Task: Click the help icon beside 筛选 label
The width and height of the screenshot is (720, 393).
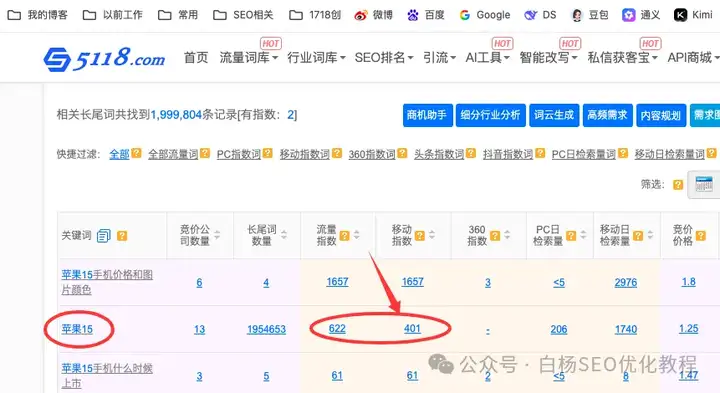Action: click(678, 185)
